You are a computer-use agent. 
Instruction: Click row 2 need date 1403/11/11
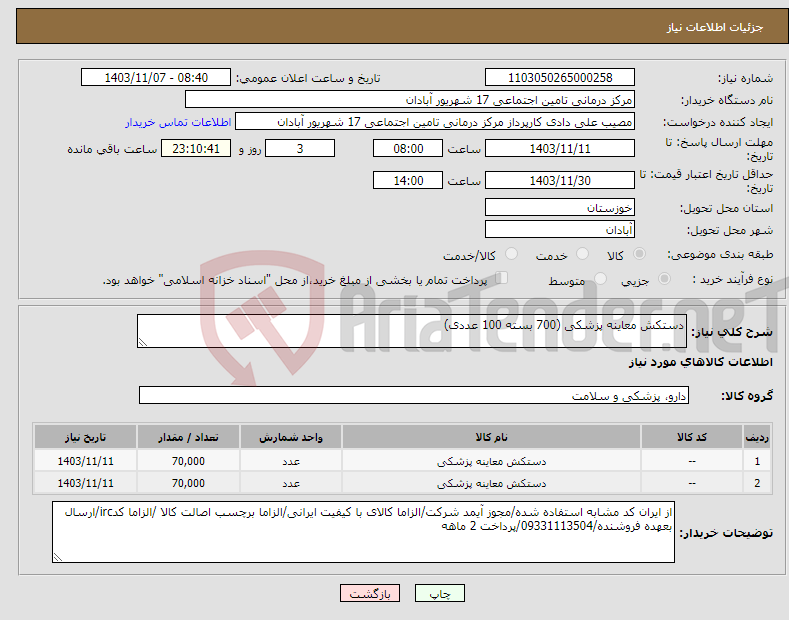[x=86, y=483]
